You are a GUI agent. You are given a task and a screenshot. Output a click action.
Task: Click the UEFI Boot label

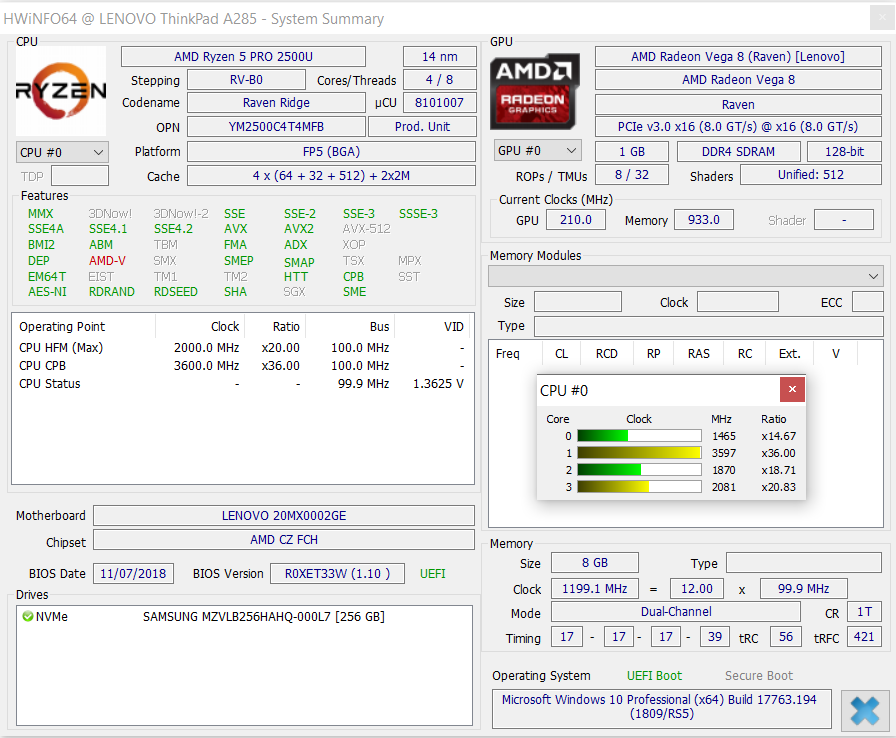click(654, 676)
